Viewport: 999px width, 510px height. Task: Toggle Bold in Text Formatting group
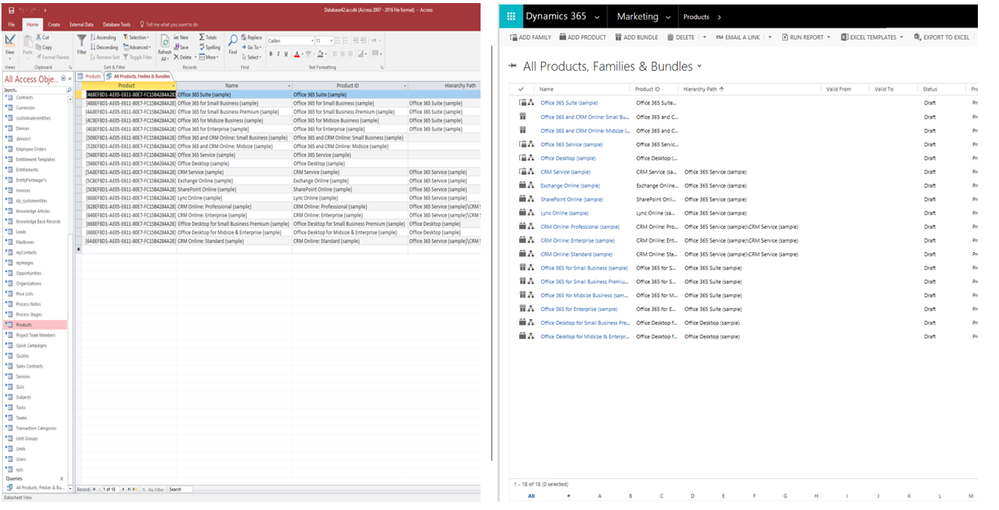coord(270,54)
